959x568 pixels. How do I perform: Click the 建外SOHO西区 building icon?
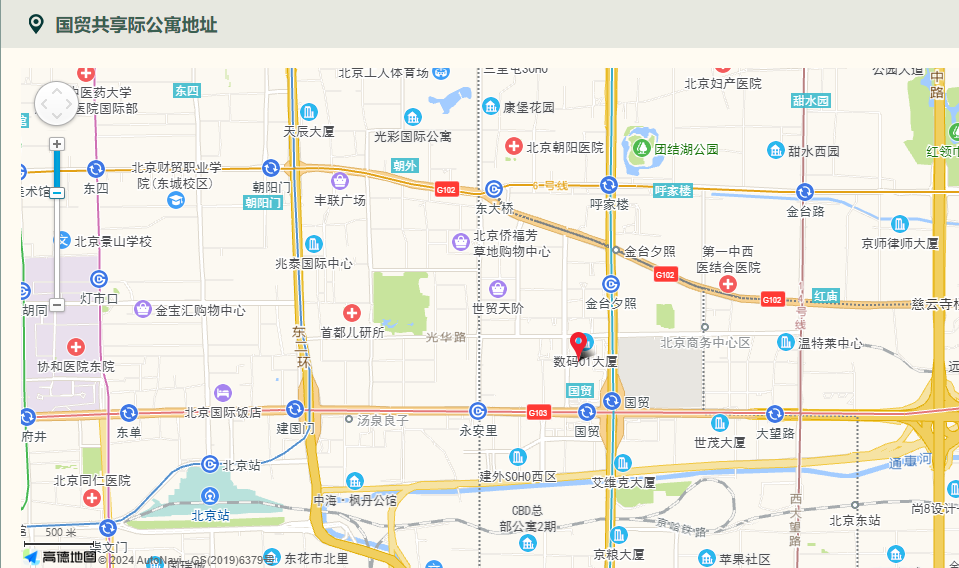tap(518, 457)
